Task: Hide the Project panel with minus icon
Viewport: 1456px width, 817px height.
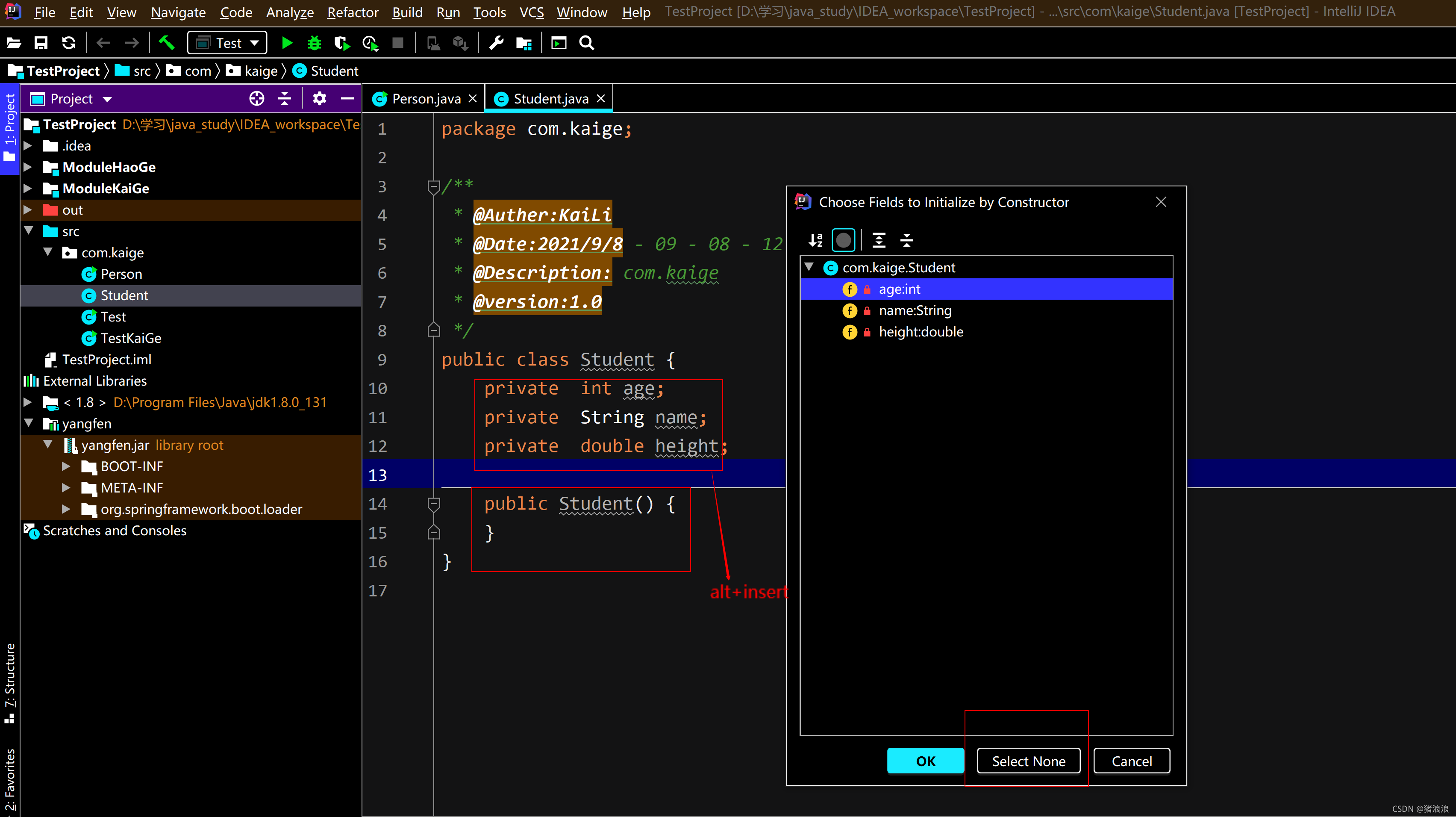Action: coord(347,99)
